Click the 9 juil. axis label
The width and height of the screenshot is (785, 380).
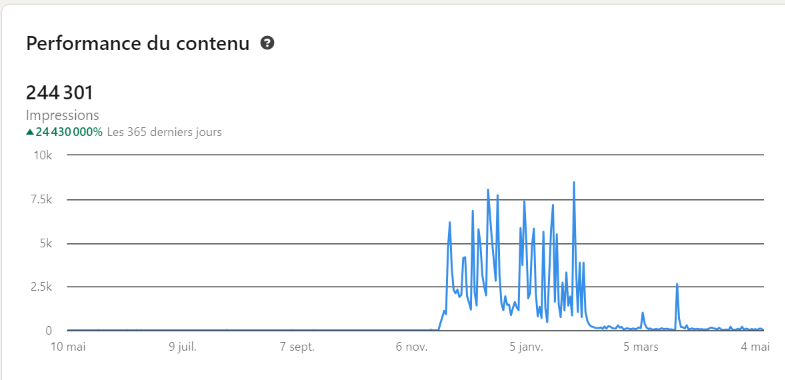[183, 347]
